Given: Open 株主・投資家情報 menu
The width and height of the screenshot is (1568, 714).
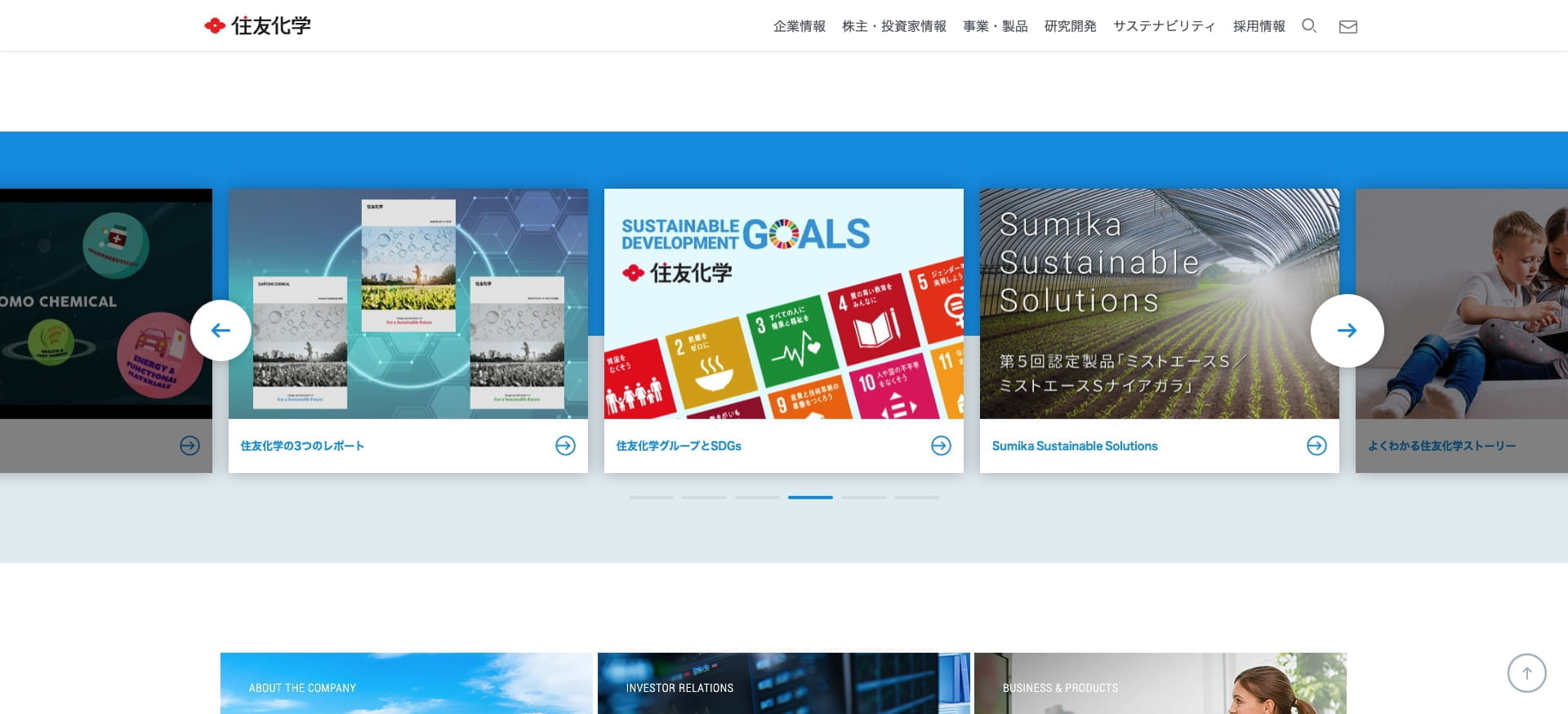Looking at the screenshot, I should (894, 26).
